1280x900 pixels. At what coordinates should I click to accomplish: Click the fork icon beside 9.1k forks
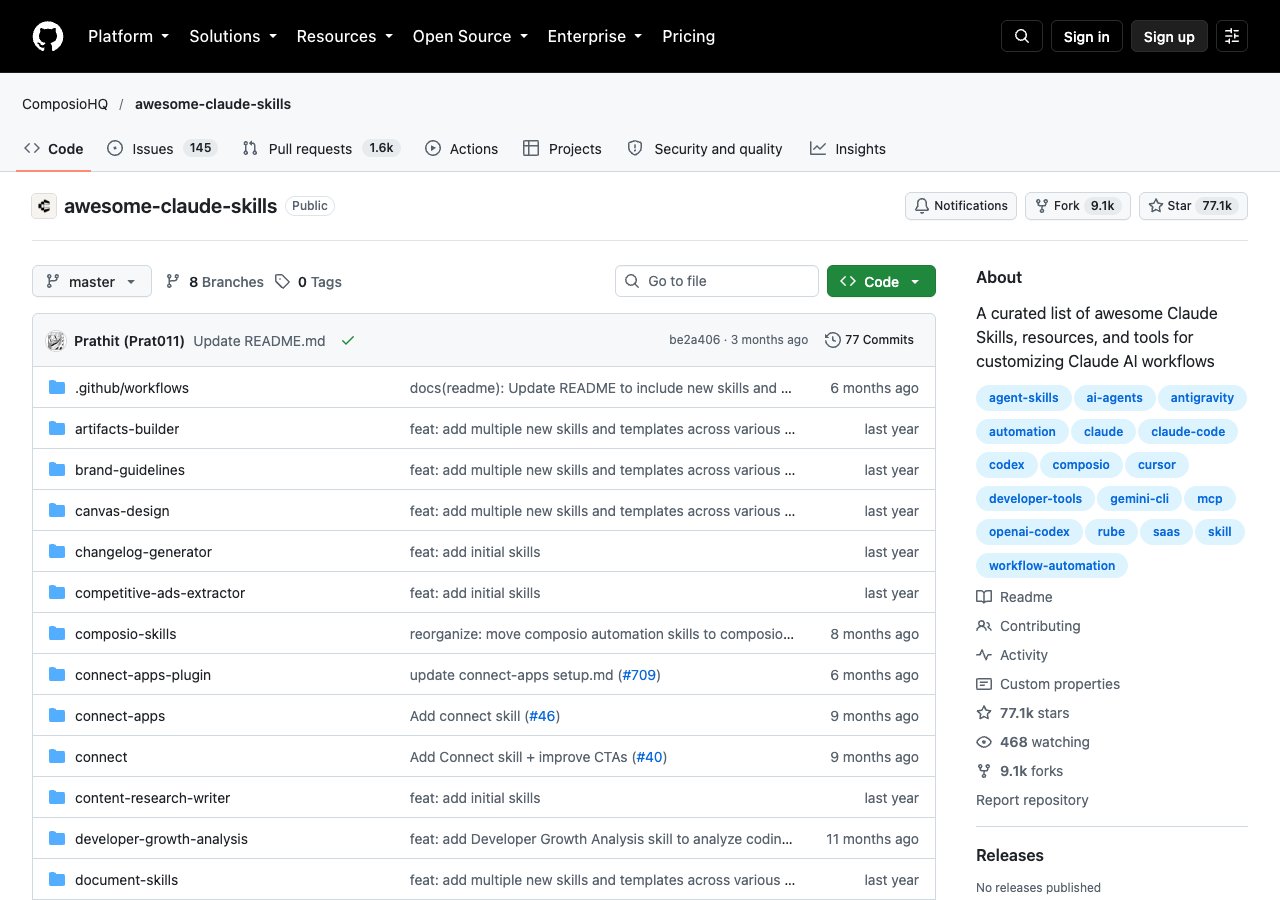tap(984, 771)
